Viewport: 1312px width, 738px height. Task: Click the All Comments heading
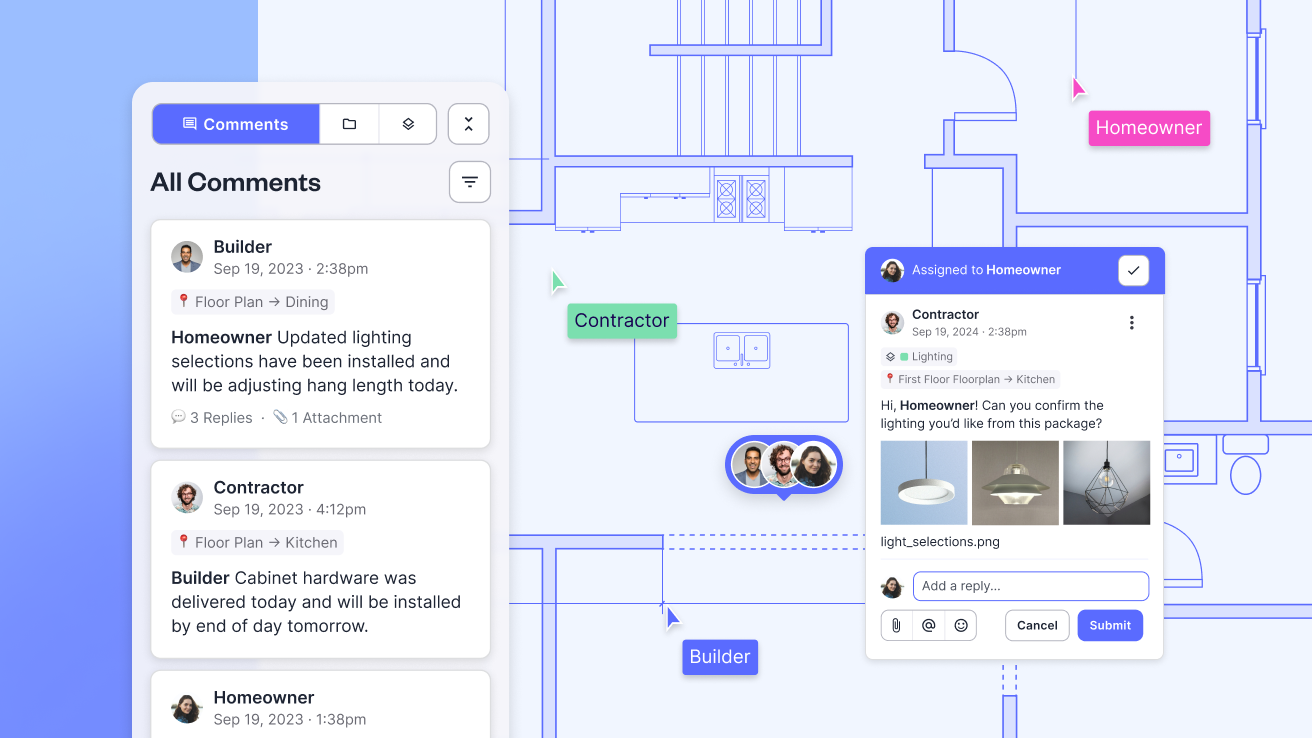click(x=236, y=182)
